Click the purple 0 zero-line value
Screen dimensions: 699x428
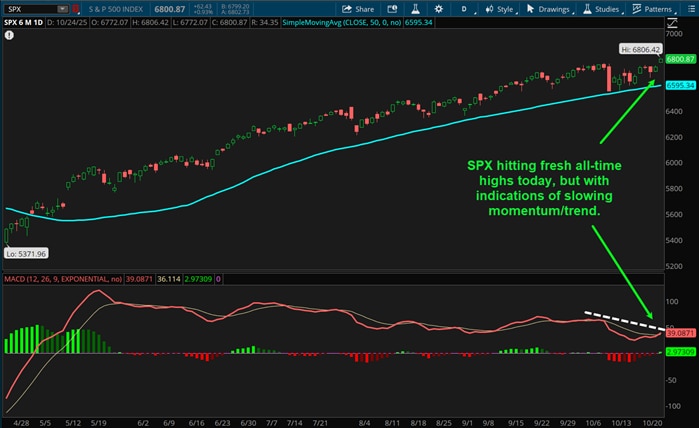pos(218,279)
